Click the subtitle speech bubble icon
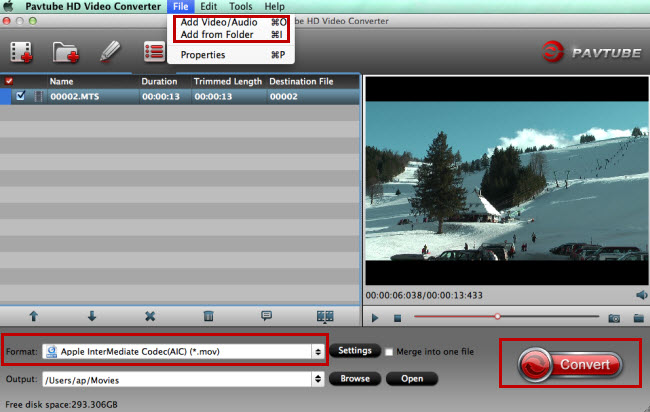This screenshot has width=650, height=412. point(267,316)
